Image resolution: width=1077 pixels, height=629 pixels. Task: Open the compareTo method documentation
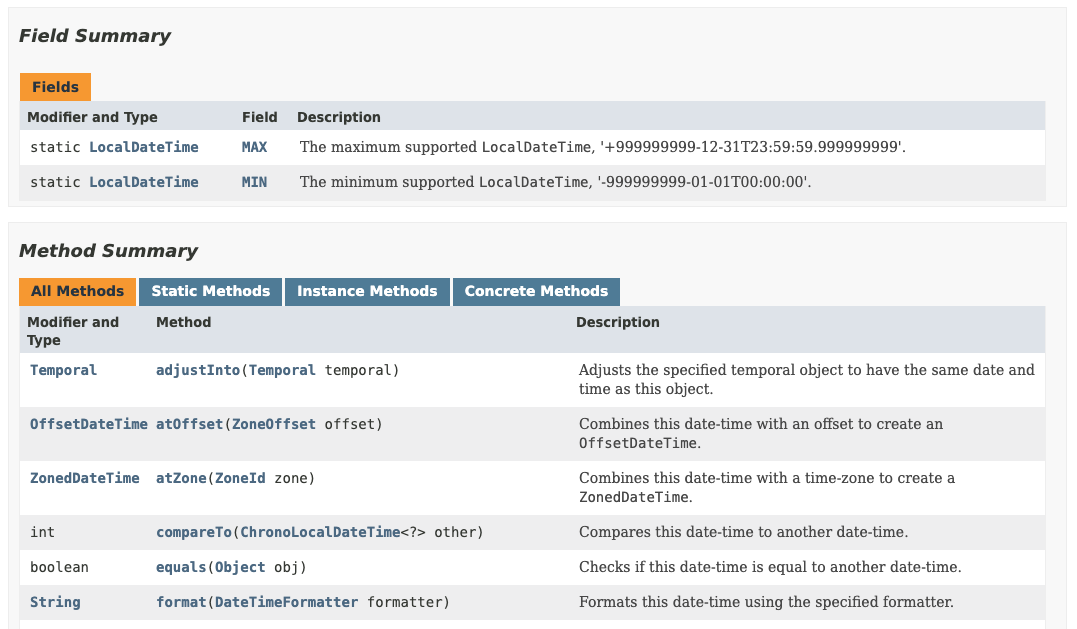pyautogui.click(x=193, y=531)
